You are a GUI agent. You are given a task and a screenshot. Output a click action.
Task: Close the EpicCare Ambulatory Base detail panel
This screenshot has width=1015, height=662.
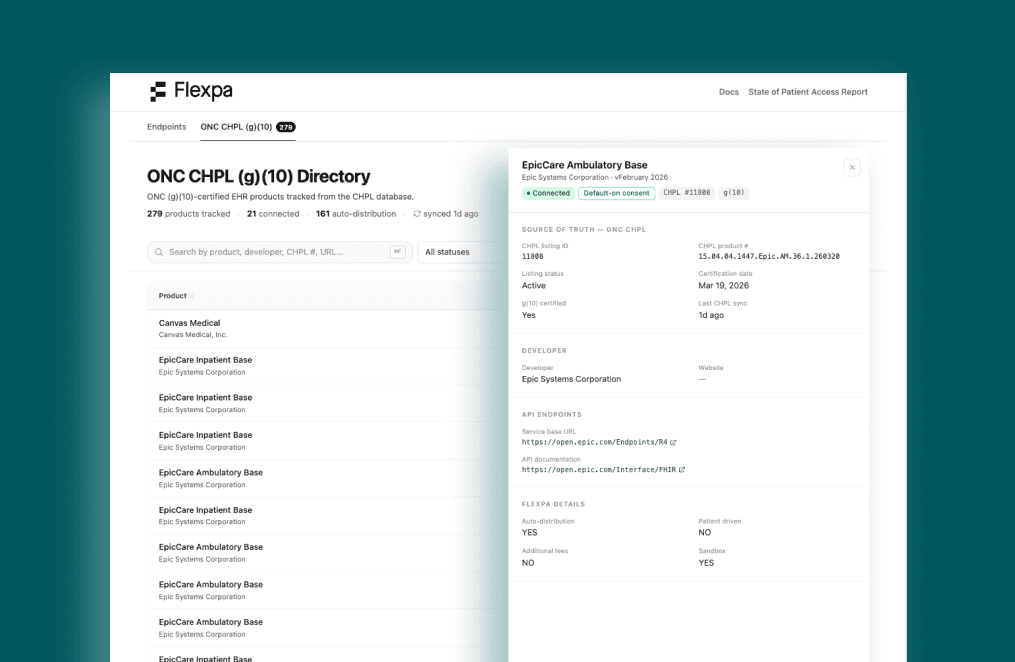tap(852, 168)
